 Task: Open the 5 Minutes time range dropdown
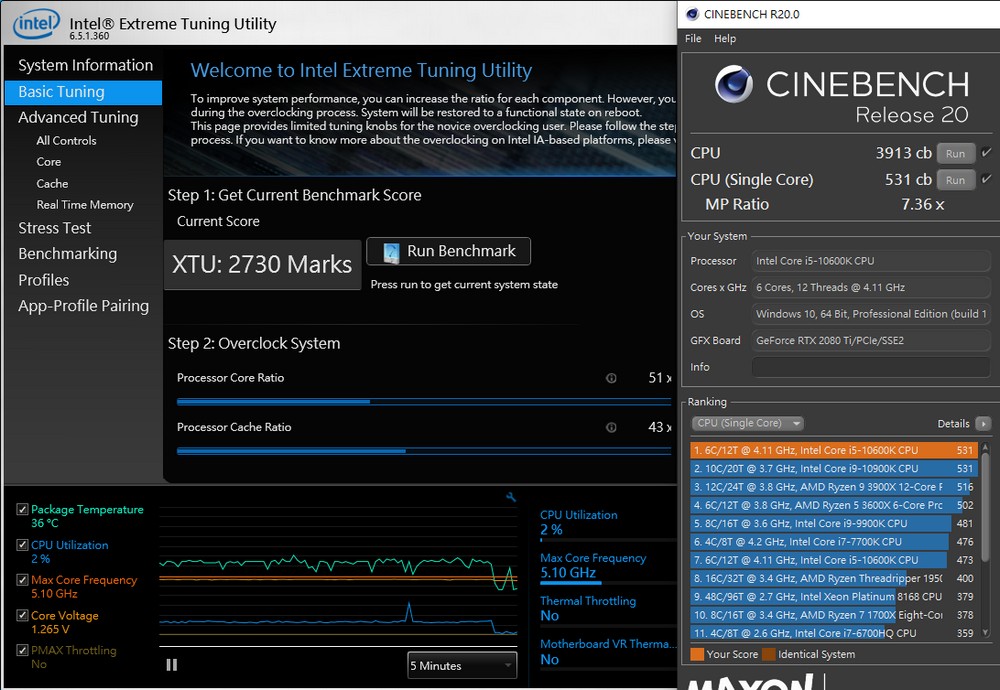point(462,665)
